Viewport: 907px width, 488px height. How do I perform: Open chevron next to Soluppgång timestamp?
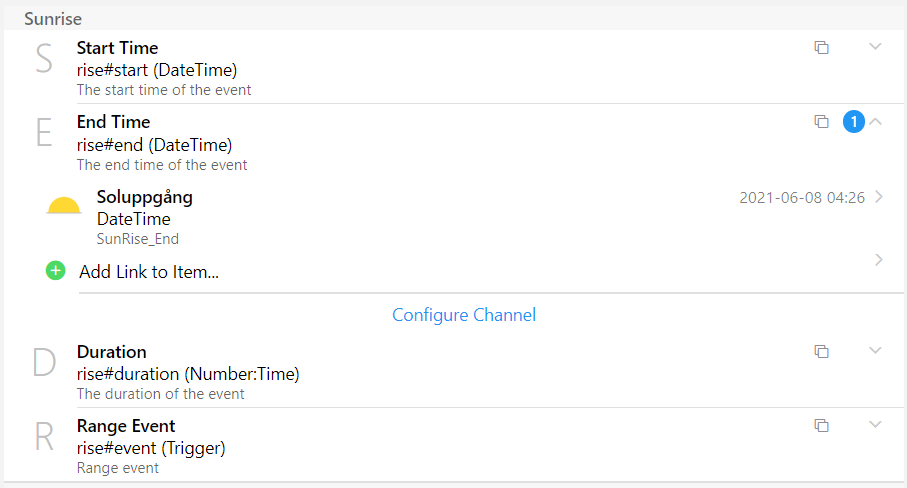(x=879, y=197)
